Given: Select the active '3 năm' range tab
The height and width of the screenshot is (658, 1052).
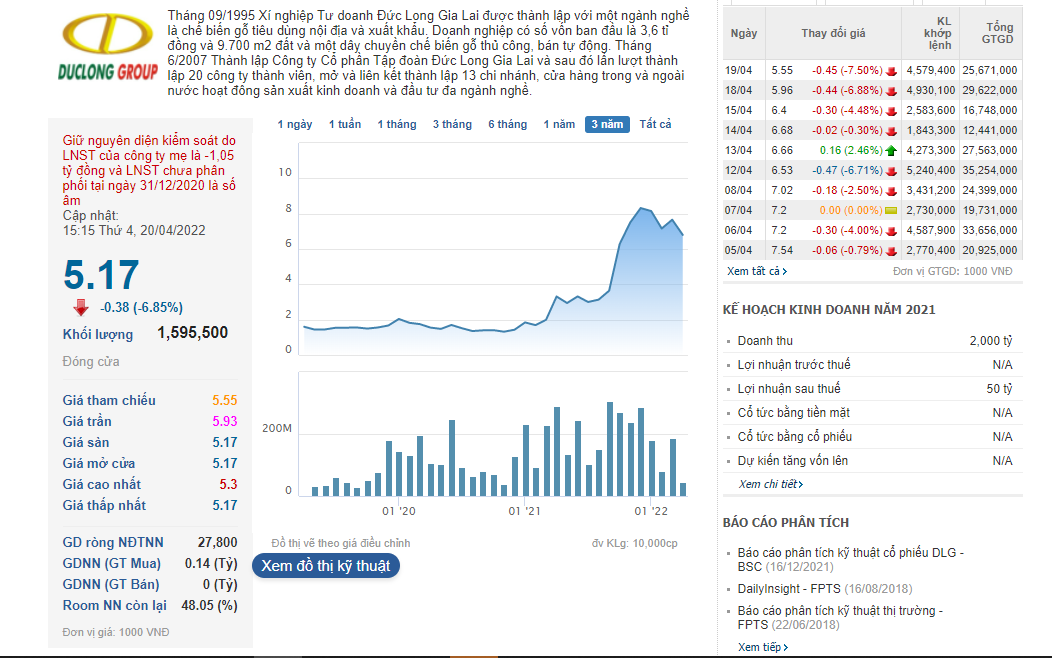Looking at the screenshot, I should coord(607,124).
